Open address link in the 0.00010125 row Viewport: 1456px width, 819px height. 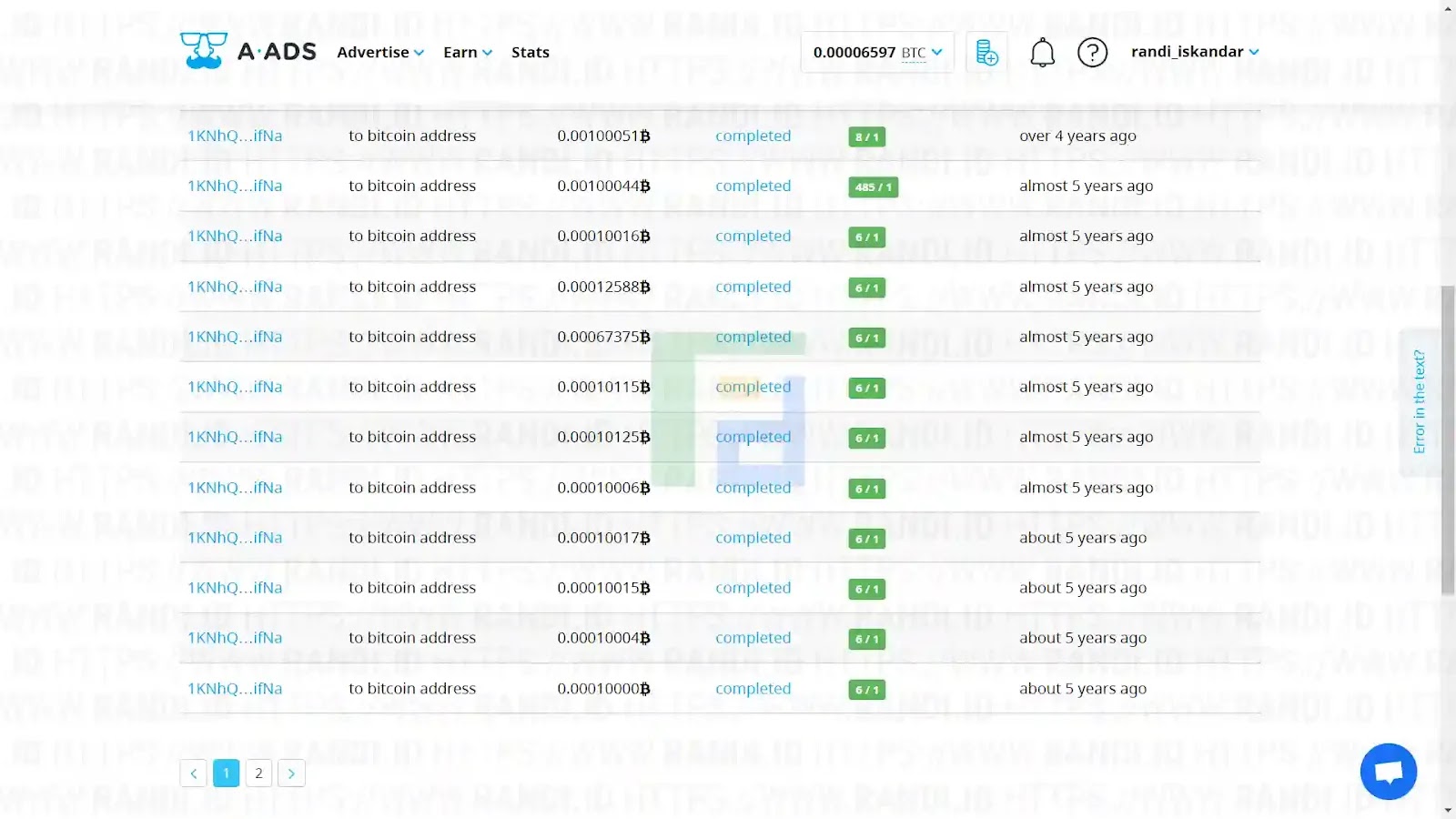click(235, 437)
